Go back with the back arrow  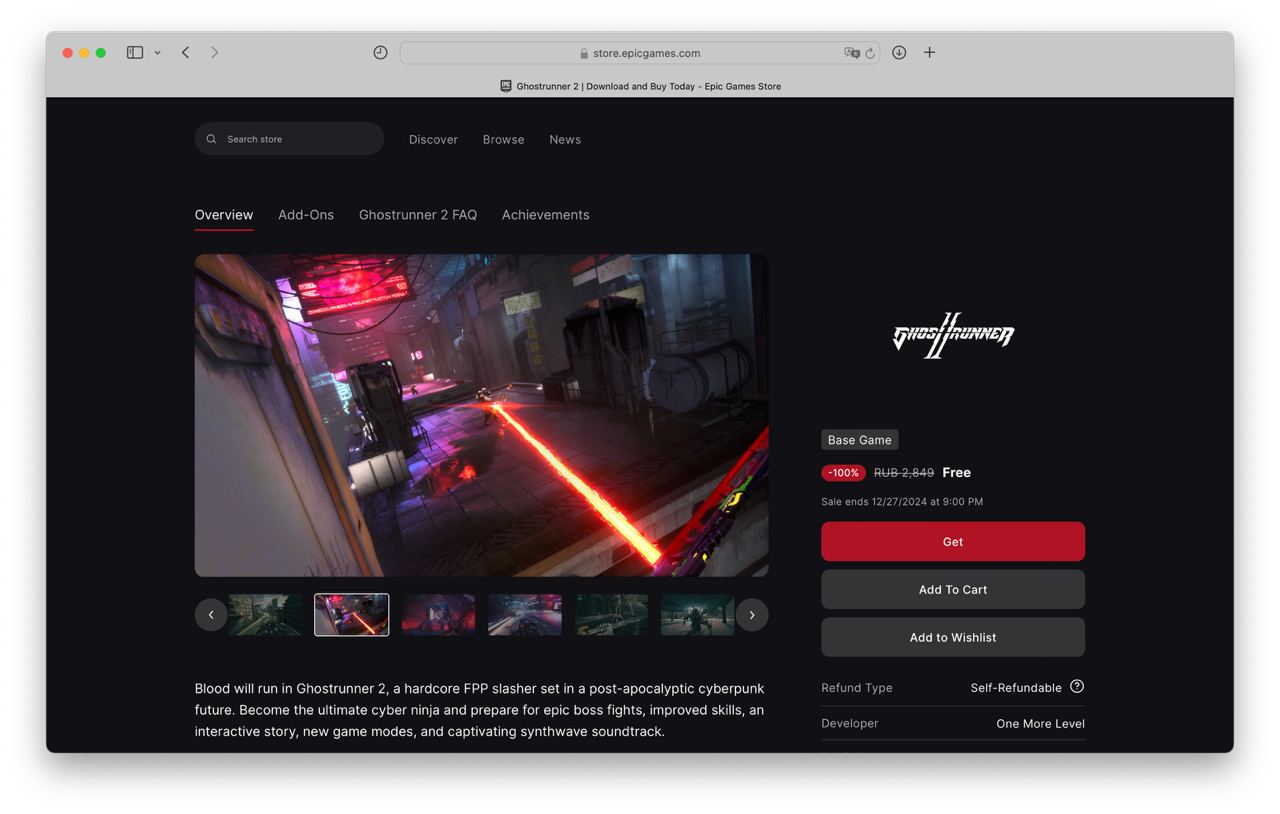(185, 53)
